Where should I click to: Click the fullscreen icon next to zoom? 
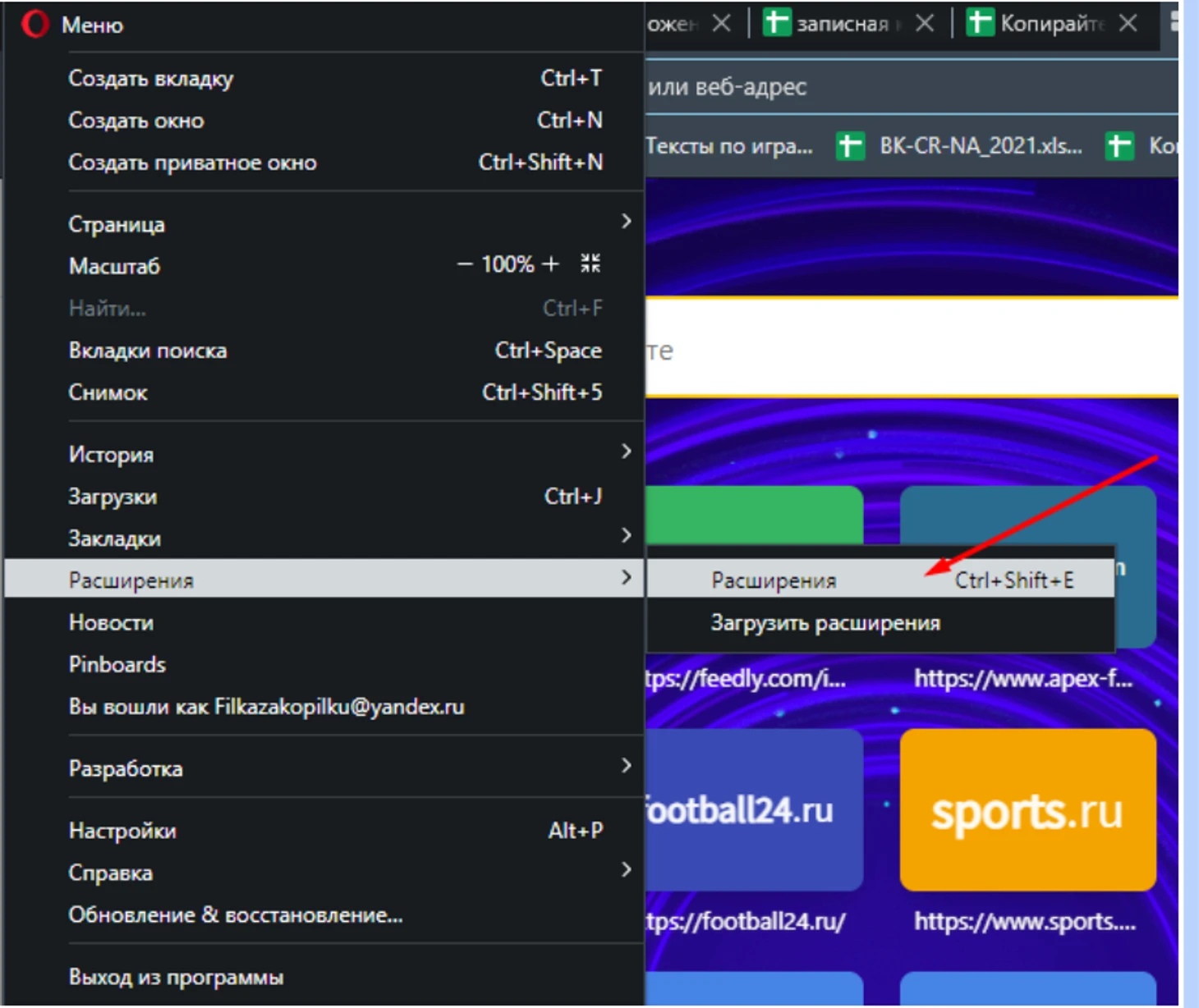point(590,263)
